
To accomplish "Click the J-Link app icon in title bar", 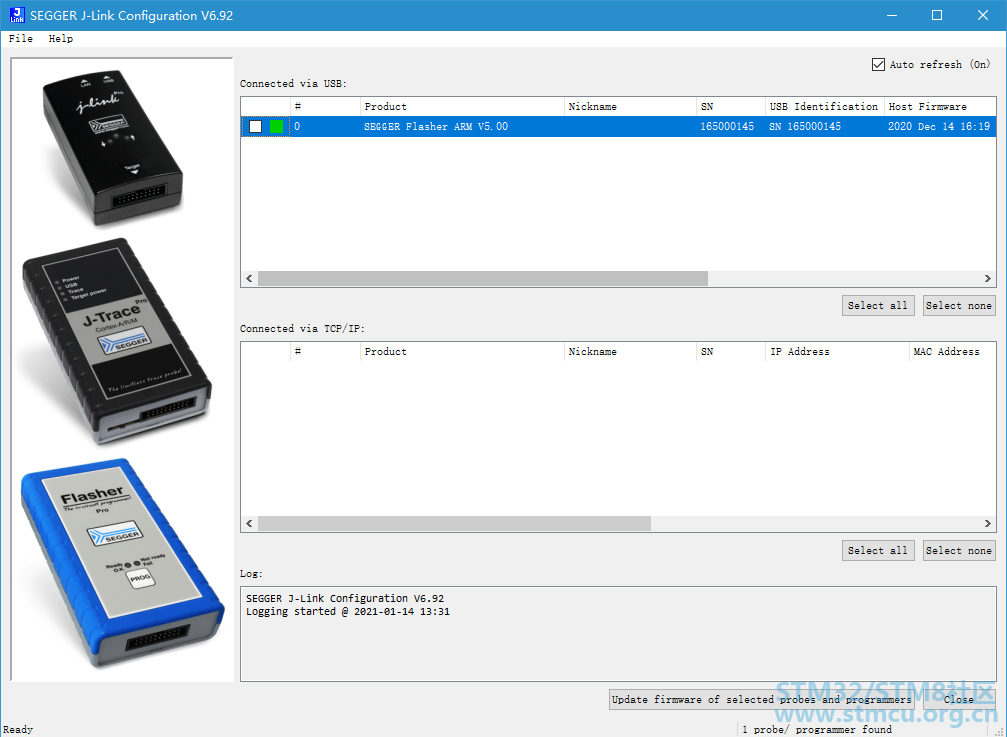I will coord(17,15).
